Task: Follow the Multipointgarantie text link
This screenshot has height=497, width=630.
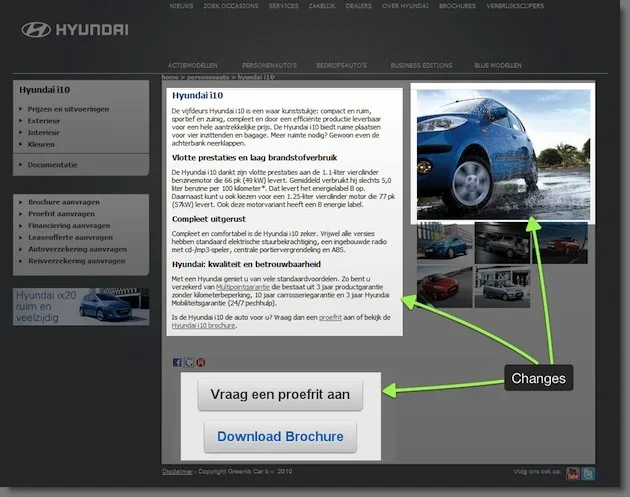Action: pyautogui.click(x=243, y=287)
